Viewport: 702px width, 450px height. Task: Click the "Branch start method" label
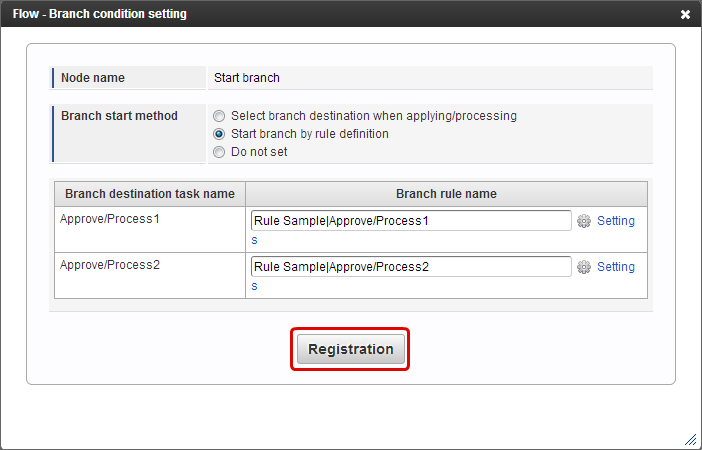[119, 116]
